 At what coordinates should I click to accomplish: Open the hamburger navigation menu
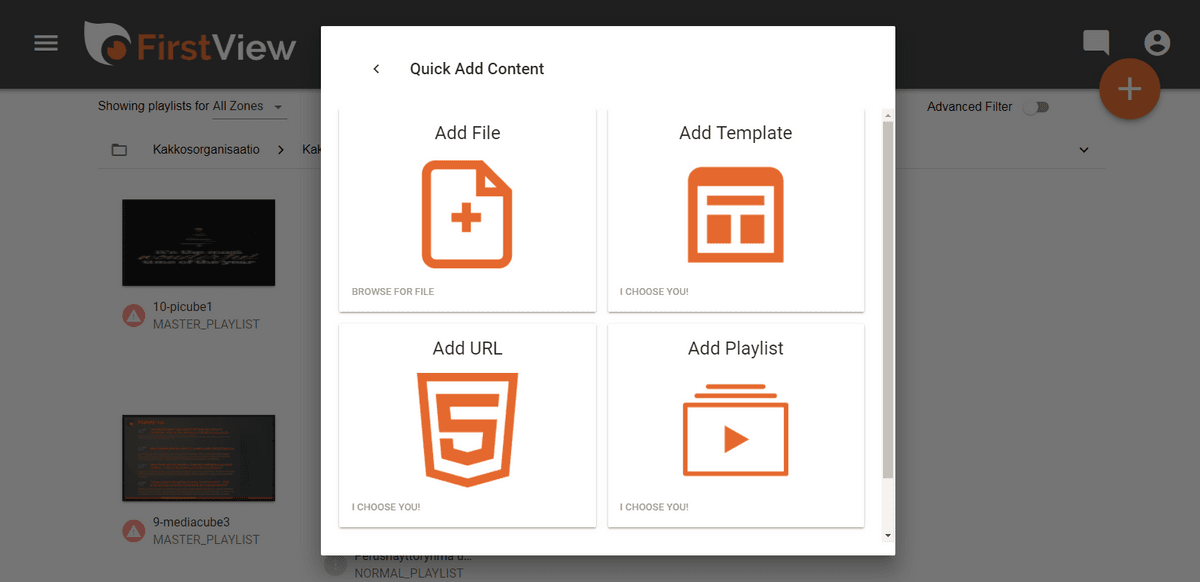coord(46,44)
